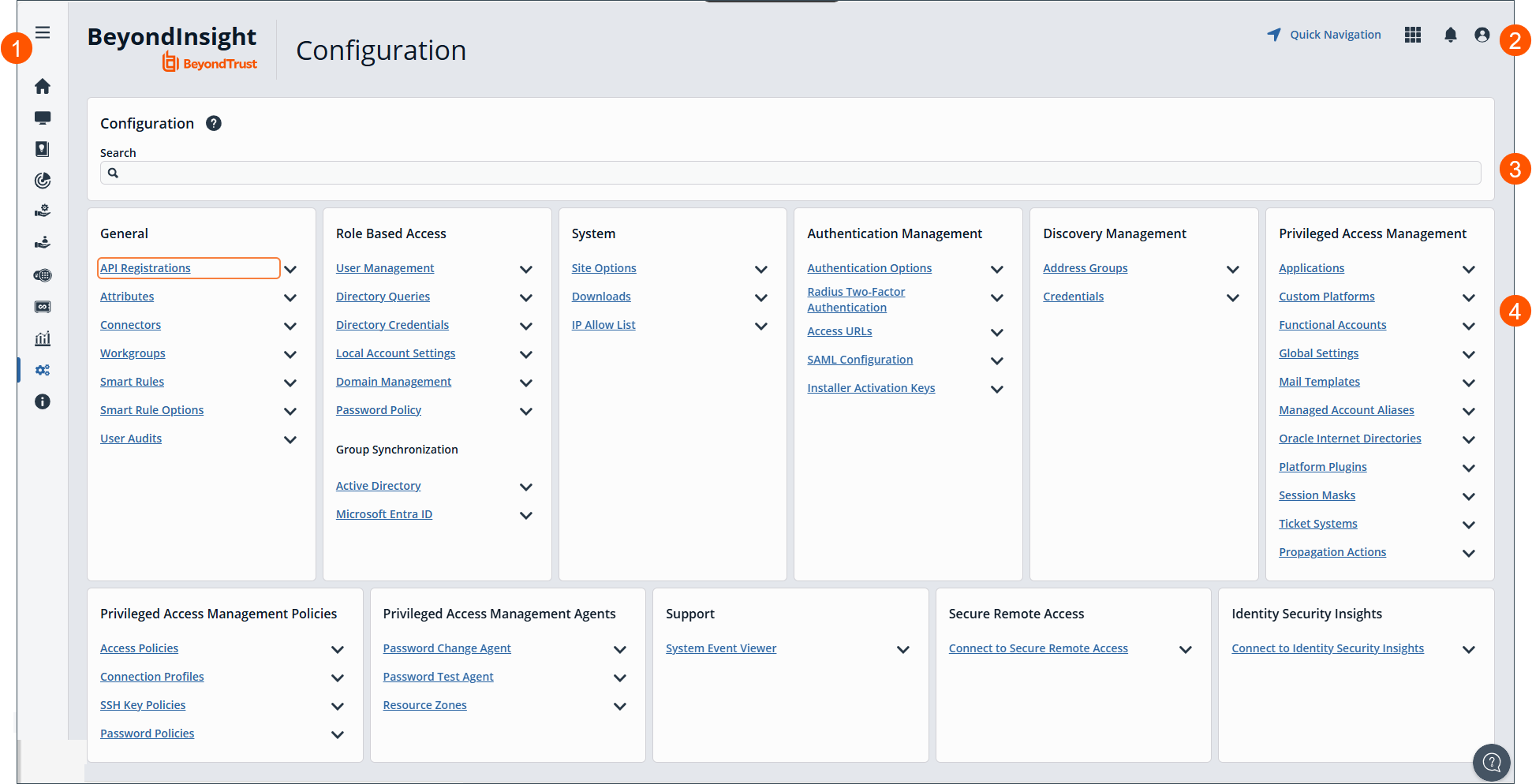Open System Event Viewer link
Viewport: 1532px width, 784px height.
721,648
